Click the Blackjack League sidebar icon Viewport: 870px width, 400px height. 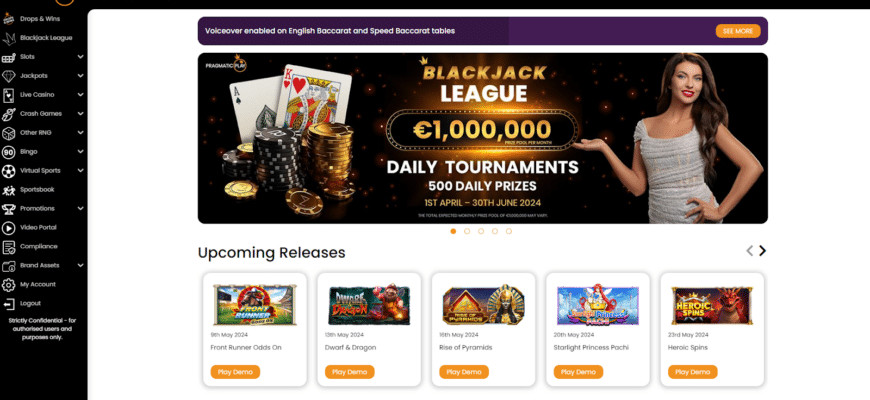coord(8,38)
